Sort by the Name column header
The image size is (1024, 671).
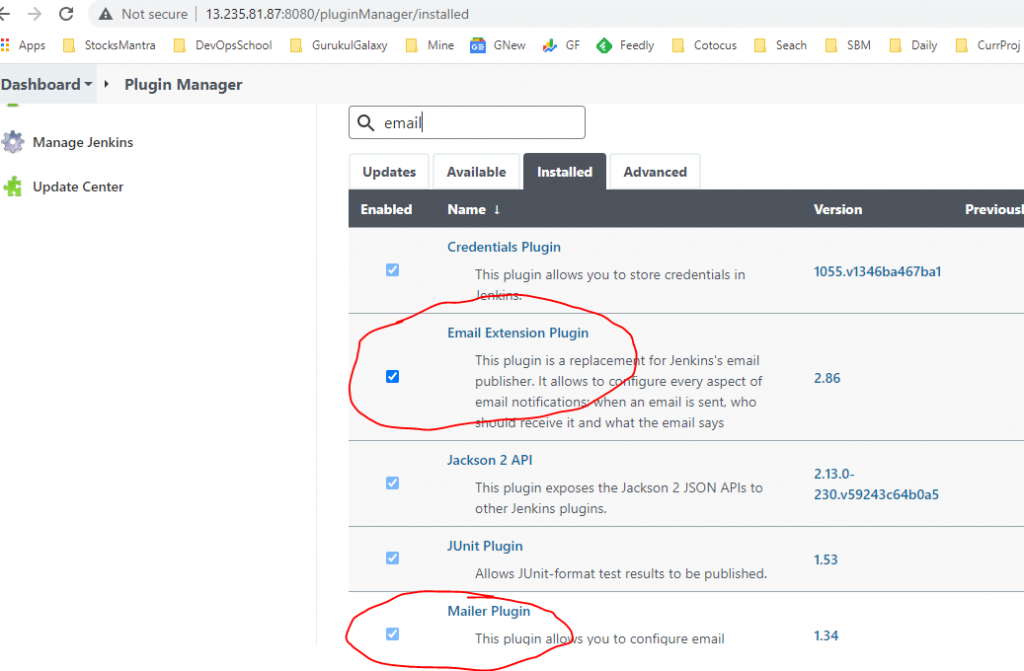466,210
